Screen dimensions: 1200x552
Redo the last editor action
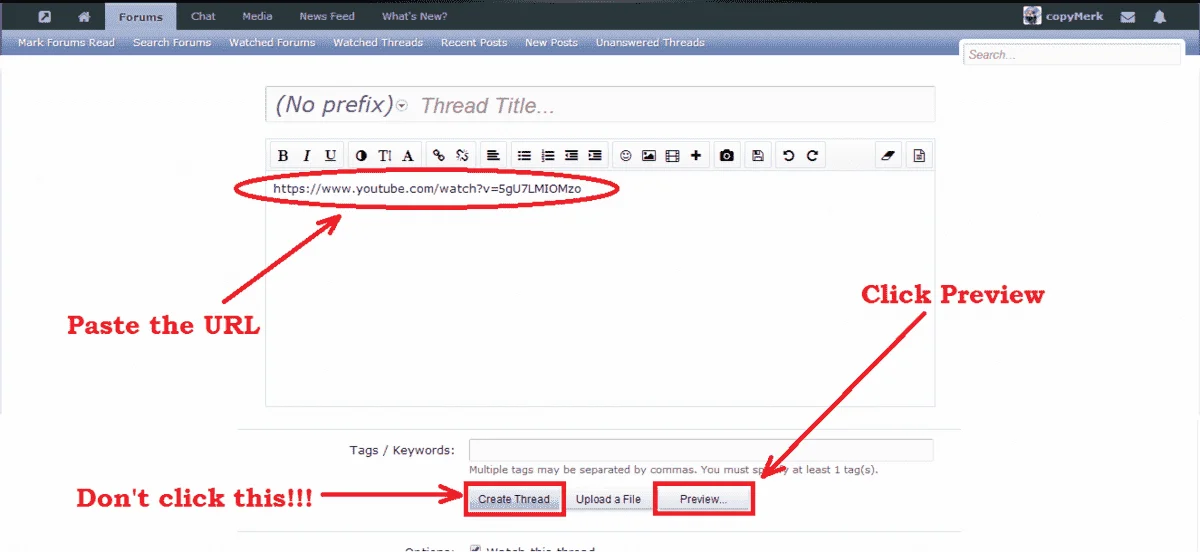point(812,156)
